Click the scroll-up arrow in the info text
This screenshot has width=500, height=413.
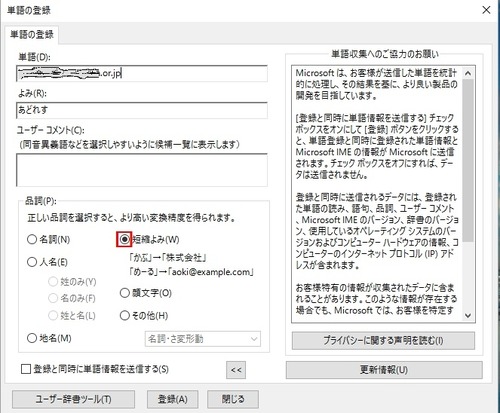(468, 73)
